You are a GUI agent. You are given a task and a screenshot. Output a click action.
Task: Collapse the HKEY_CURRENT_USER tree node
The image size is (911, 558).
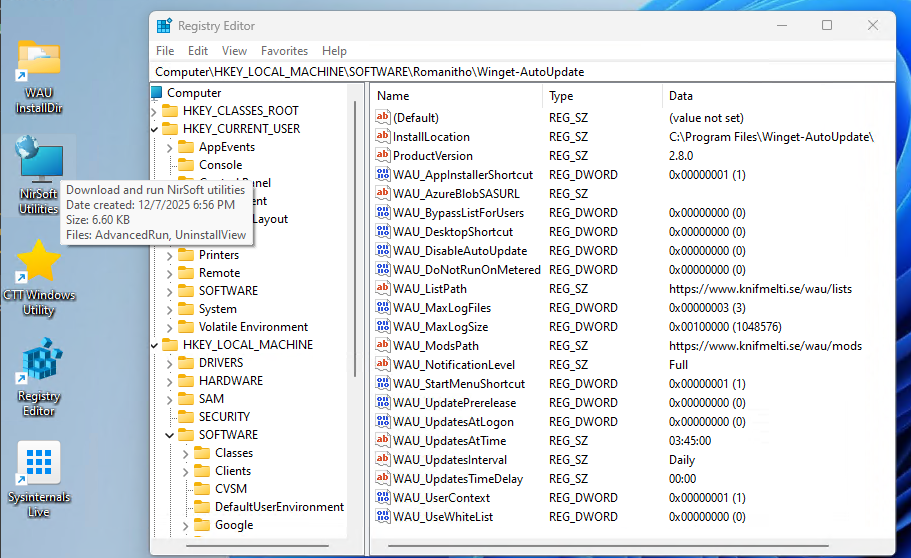click(x=154, y=129)
